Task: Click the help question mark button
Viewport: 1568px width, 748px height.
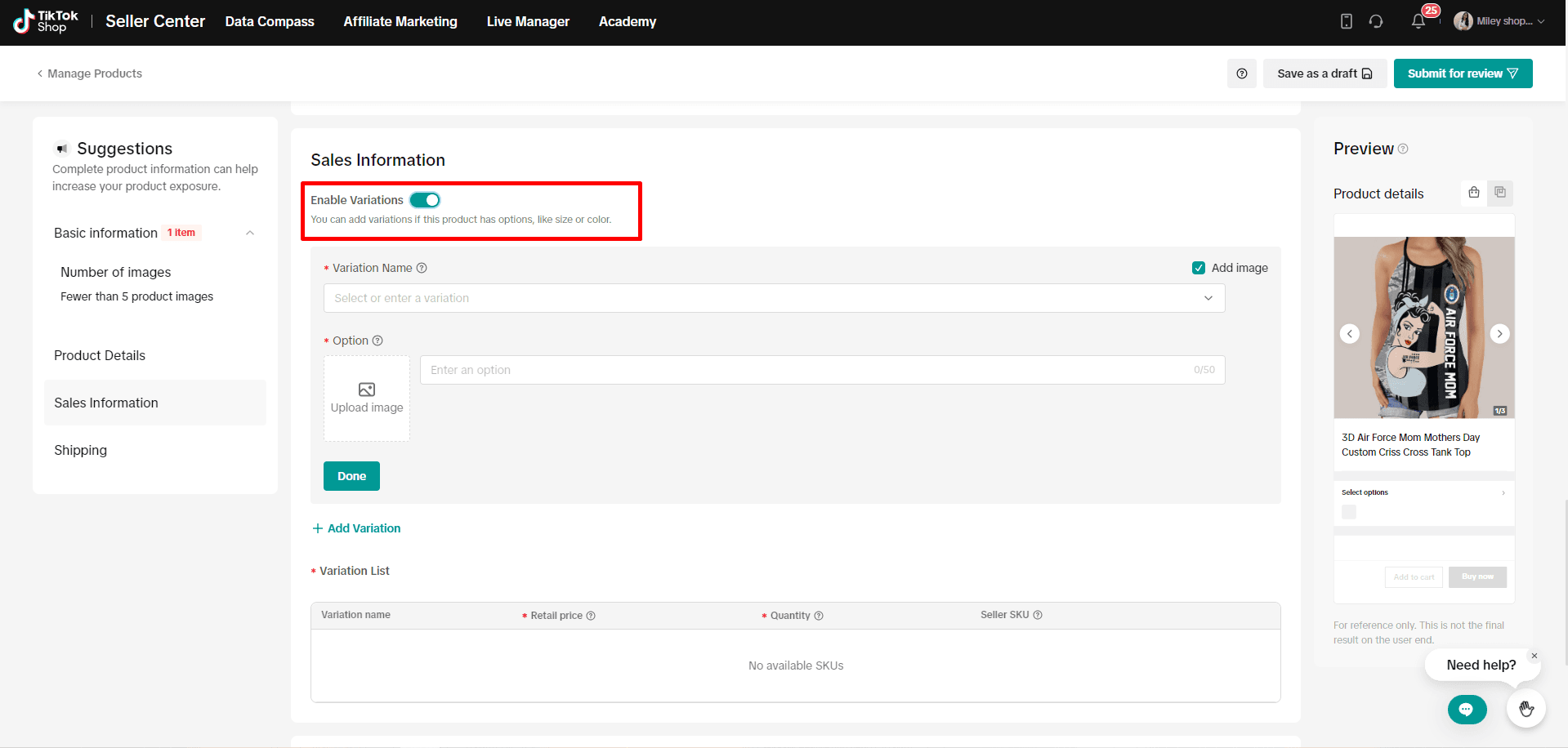Action: 1241,73
